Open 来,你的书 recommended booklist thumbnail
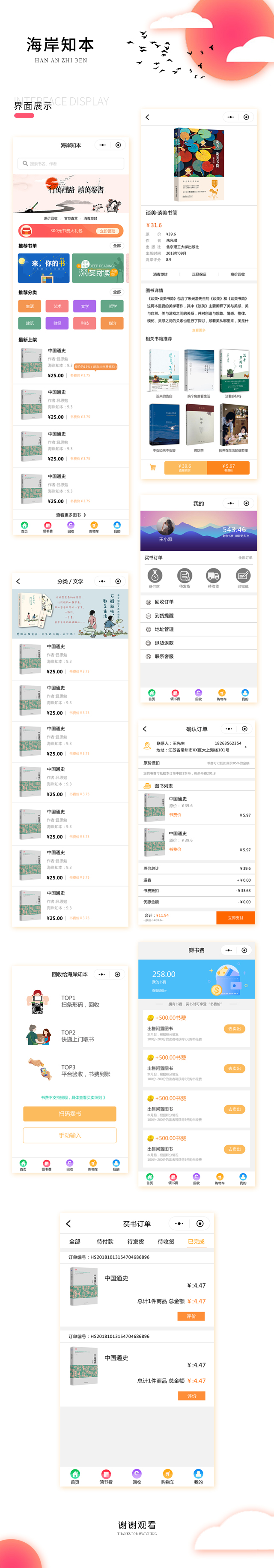The image size is (274, 1568). (x=44, y=268)
